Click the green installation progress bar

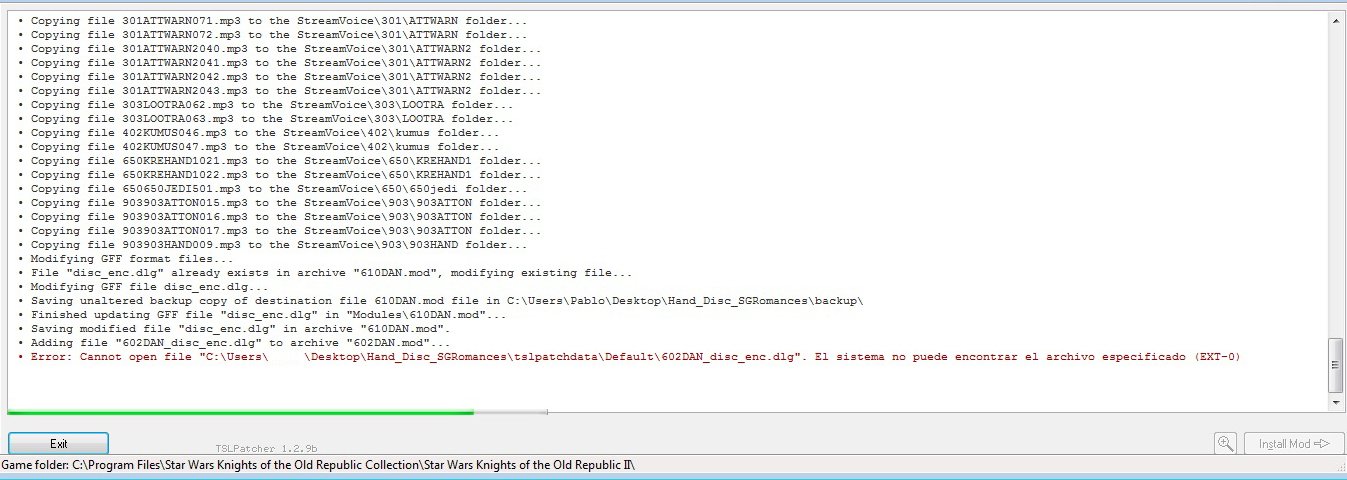240,411
